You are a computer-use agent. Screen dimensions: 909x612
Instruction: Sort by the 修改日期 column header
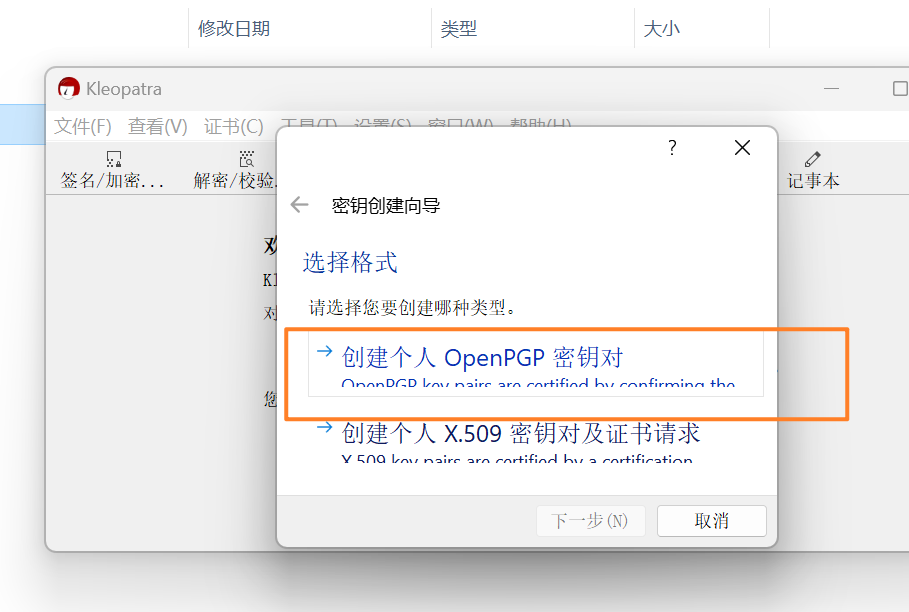(x=234, y=29)
